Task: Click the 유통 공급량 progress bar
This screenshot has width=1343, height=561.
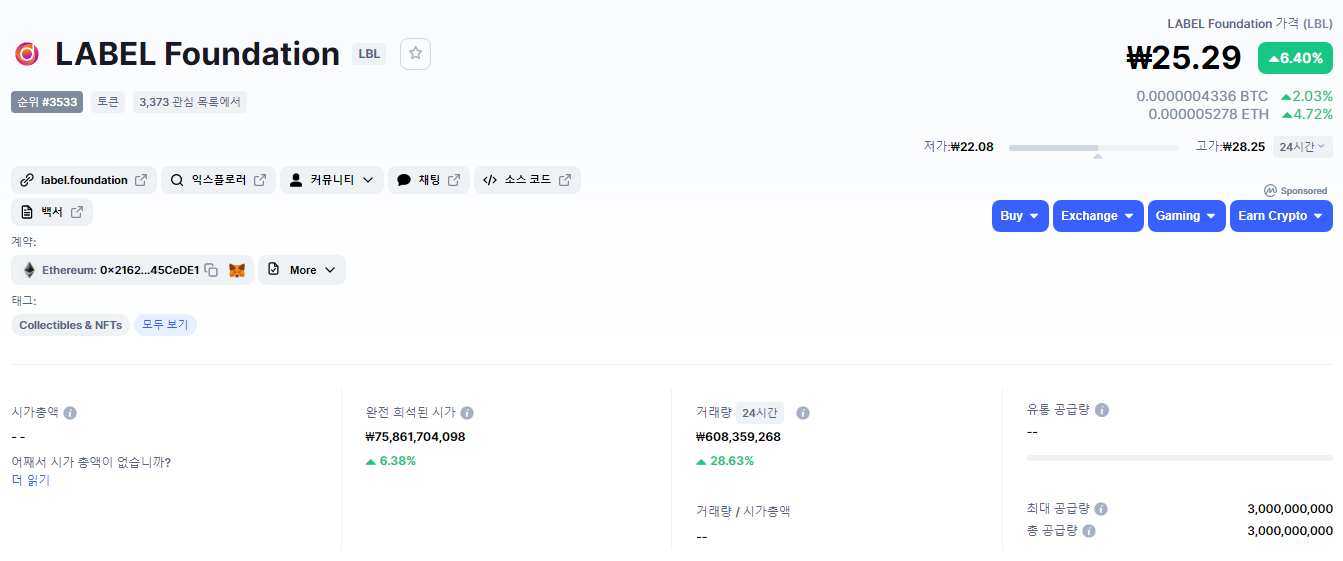Action: tap(1180, 458)
